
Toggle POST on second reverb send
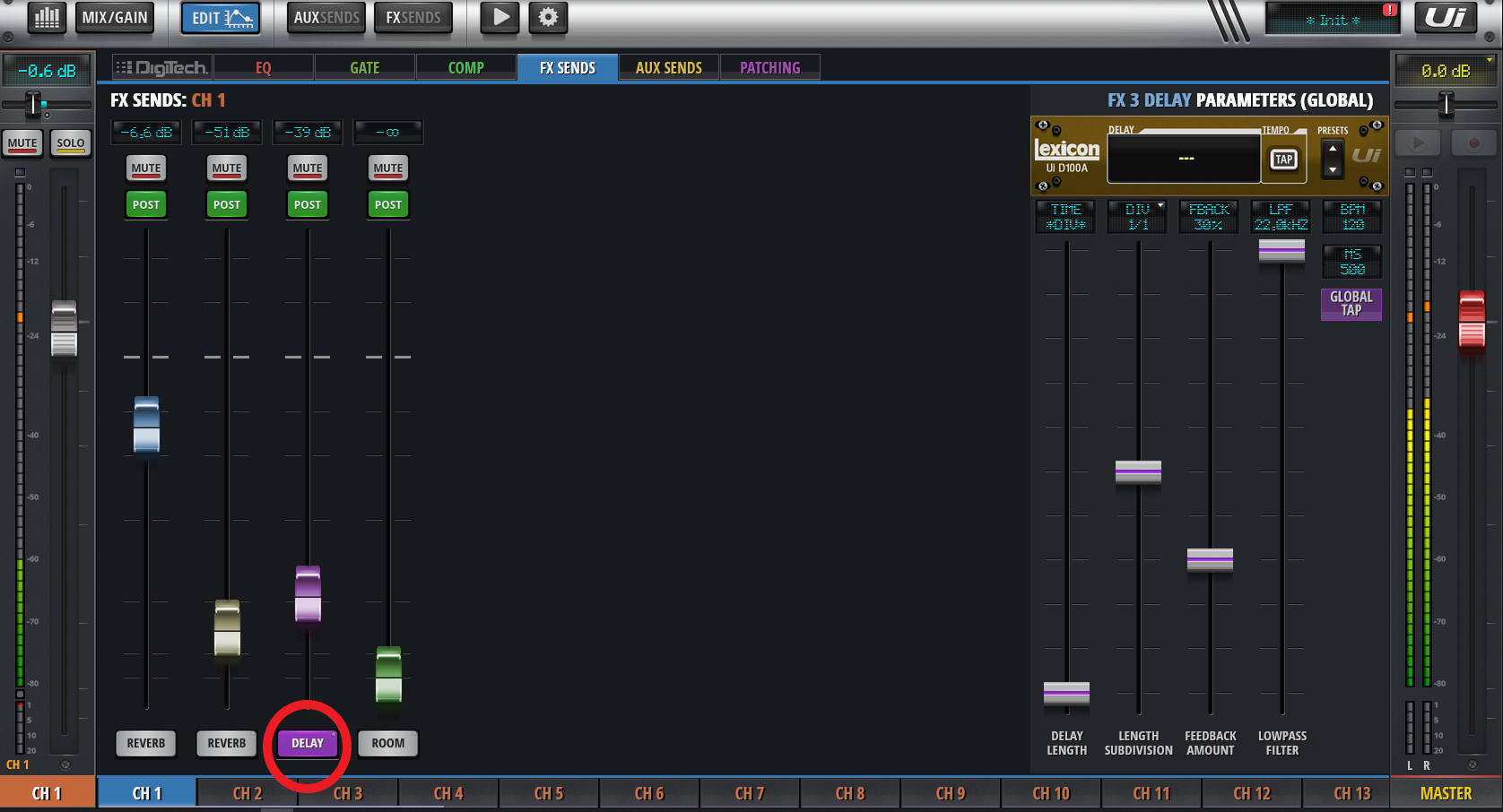(227, 205)
